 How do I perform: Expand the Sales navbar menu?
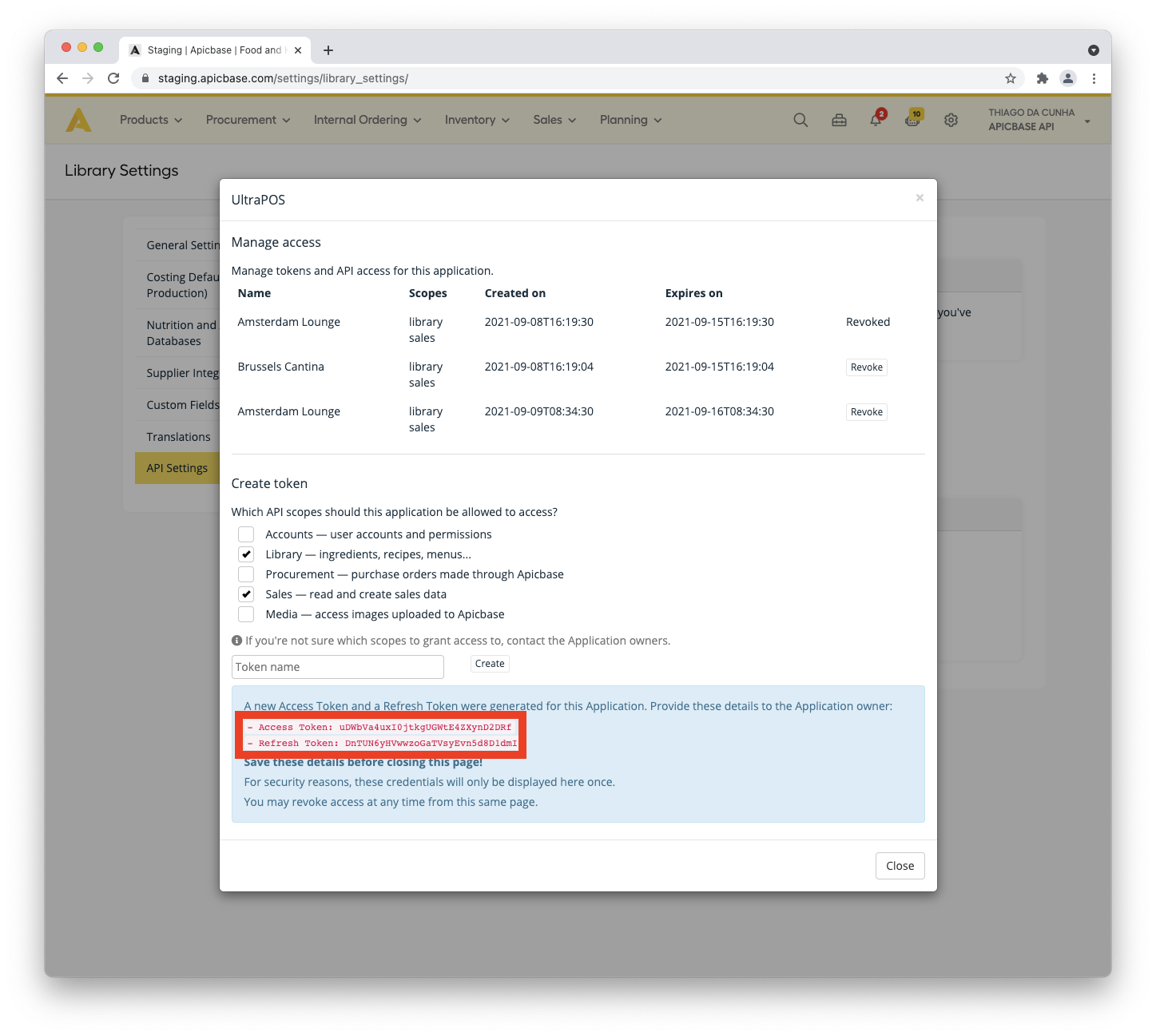coord(554,120)
